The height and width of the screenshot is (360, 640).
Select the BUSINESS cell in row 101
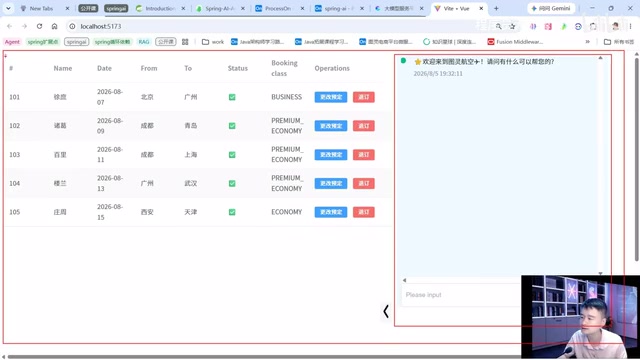pos(287,97)
